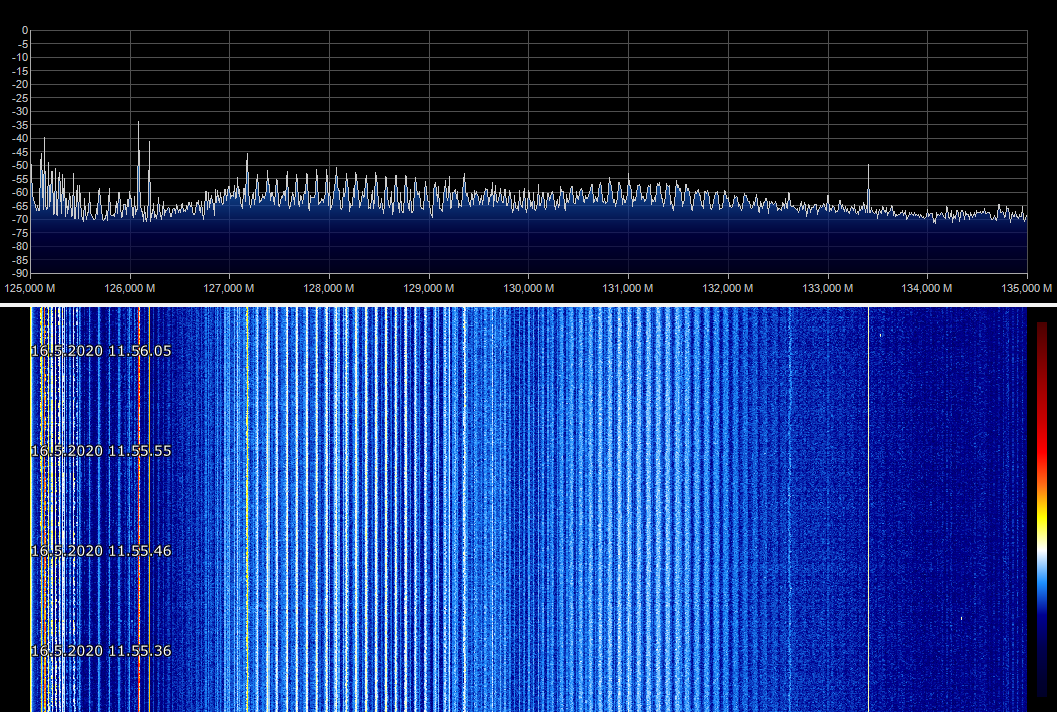Click the white divider between spectrum and waterfall

click(x=528, y=303)
